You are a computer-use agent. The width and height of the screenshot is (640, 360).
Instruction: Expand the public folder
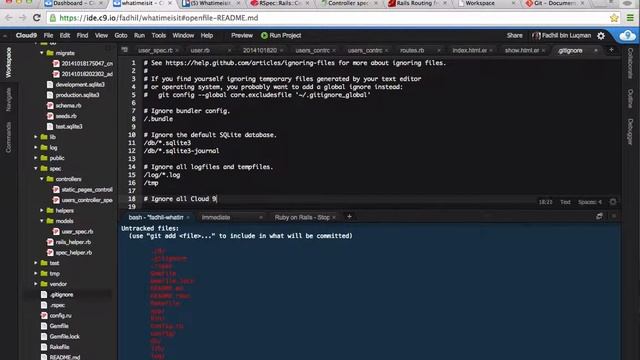[x=36, y=158]
